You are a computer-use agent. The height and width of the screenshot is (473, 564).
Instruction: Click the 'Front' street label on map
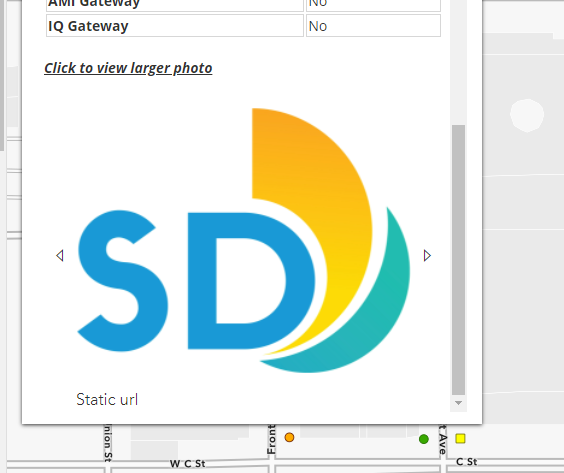click(x=272, y=439)
